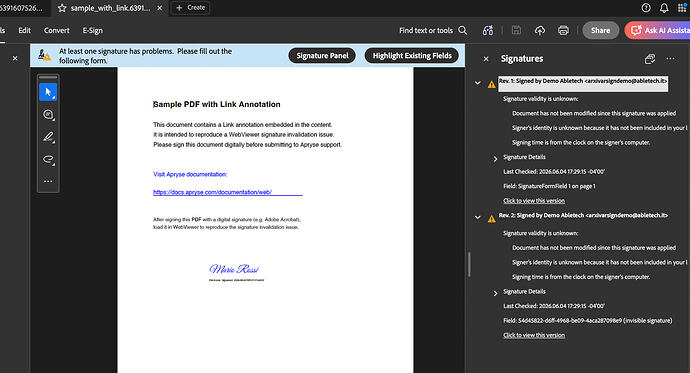Click view this version for Rev. 2

tap(534, 335)
